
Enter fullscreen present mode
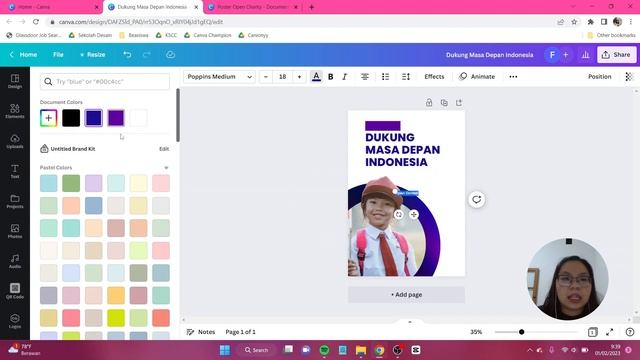pos(609,332)
